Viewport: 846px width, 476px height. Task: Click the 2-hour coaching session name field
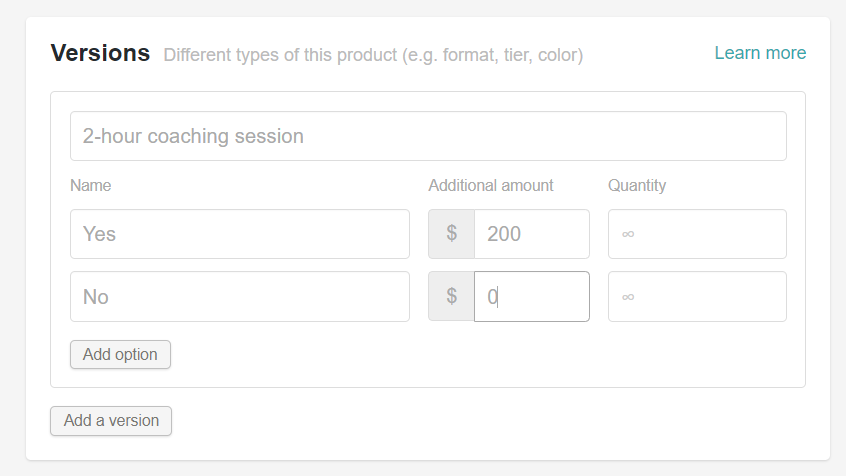[428, 136]
